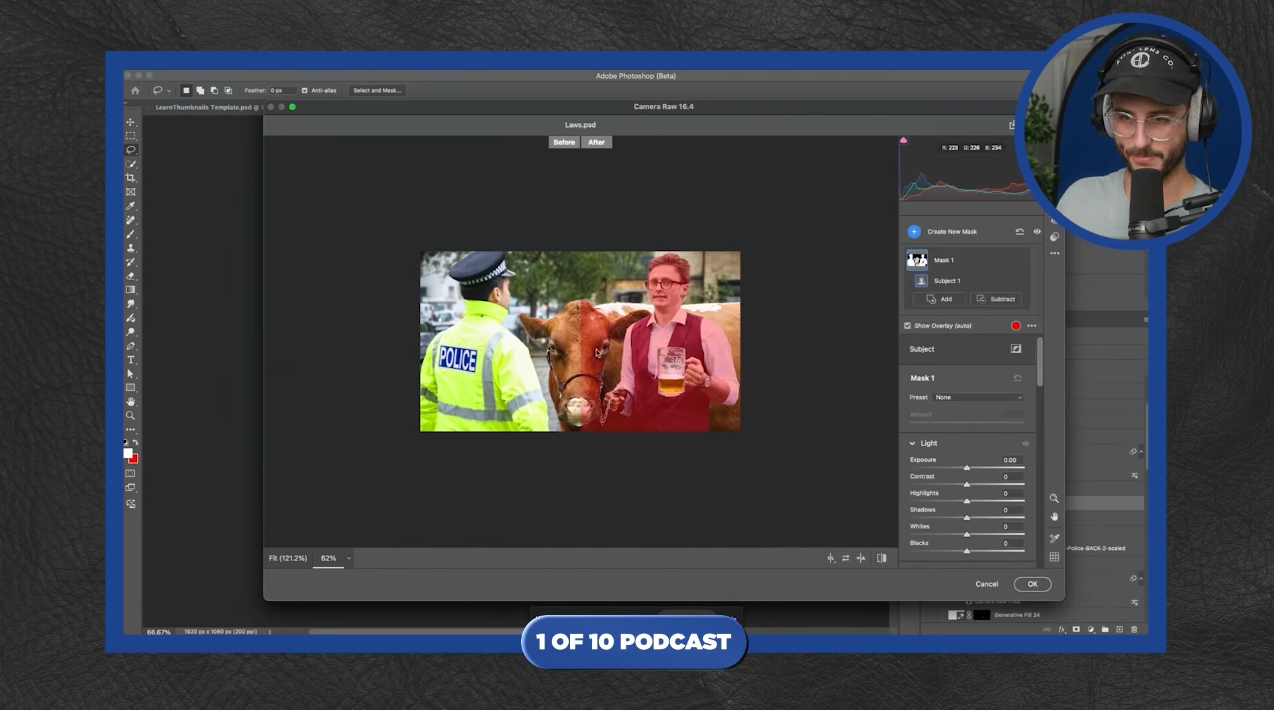The height and width of the screenshot is (710, 1274).
Task: Switch to the Before view tab
Action: click(564, 142)
